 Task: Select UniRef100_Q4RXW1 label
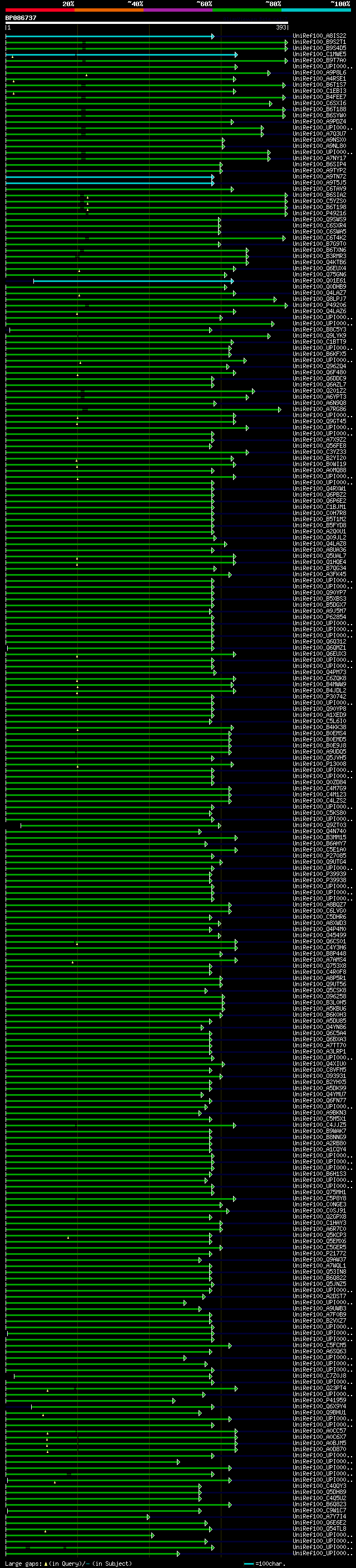point(319,488)
